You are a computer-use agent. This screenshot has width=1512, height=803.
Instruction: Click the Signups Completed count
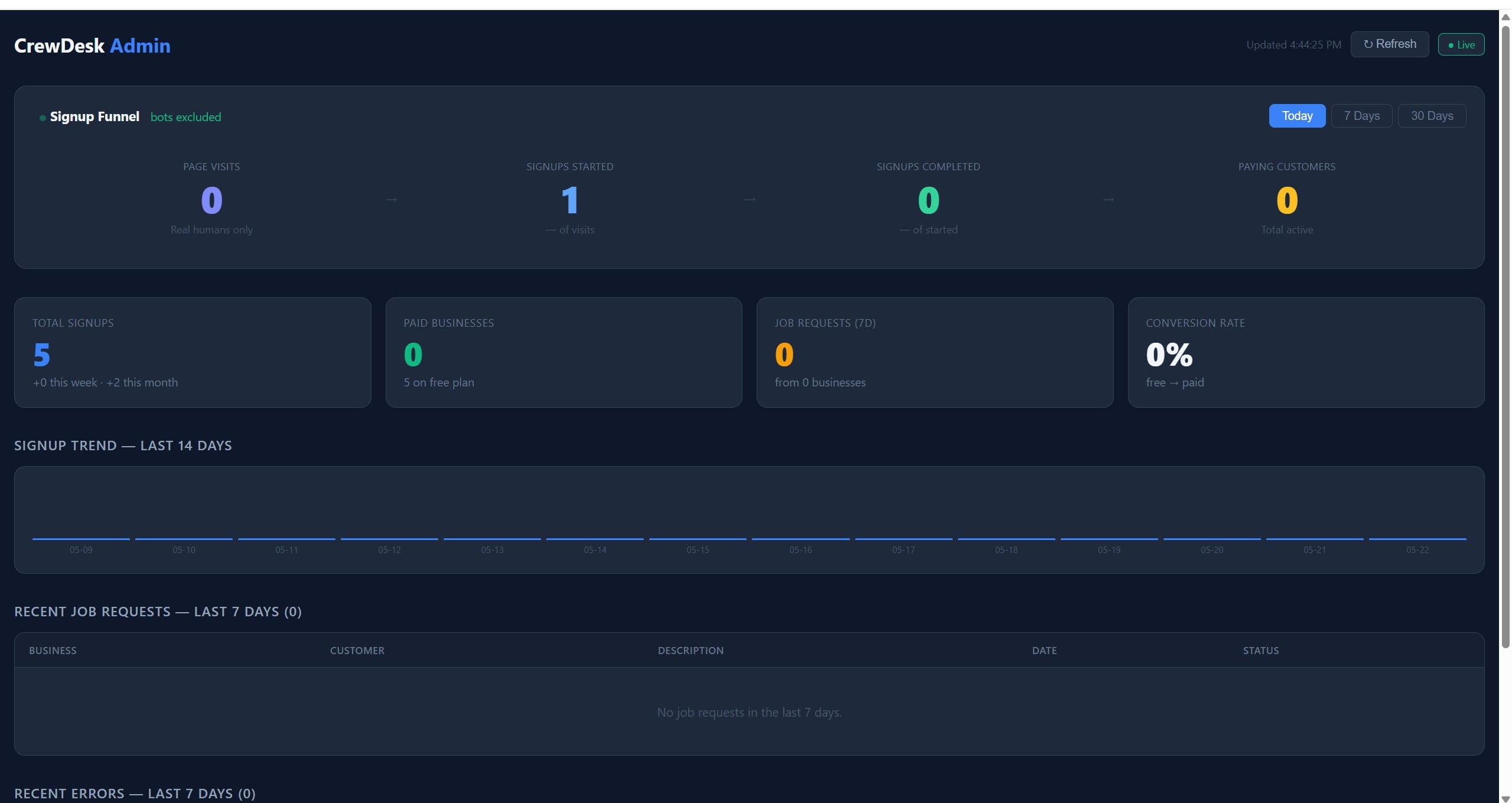coord(928,200)
